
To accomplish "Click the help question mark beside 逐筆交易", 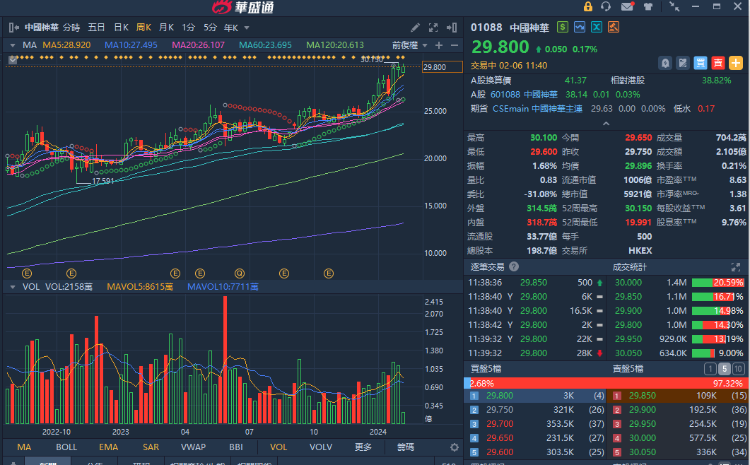I will pos(514,267).
